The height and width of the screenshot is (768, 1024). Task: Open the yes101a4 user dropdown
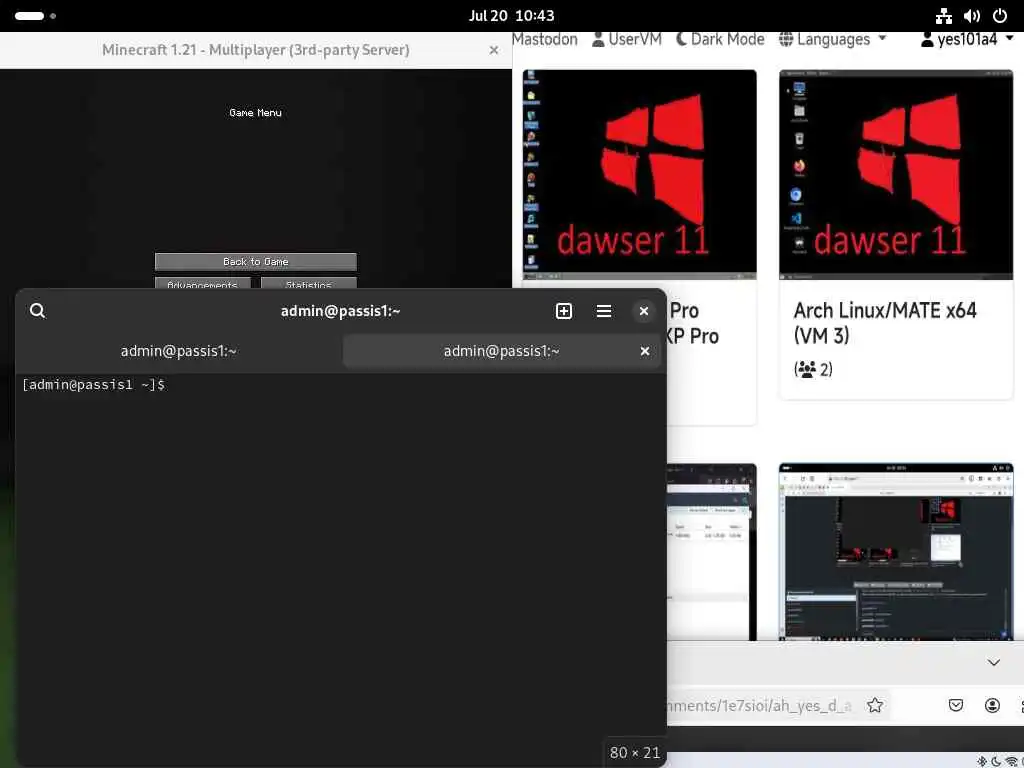(967, 39)
